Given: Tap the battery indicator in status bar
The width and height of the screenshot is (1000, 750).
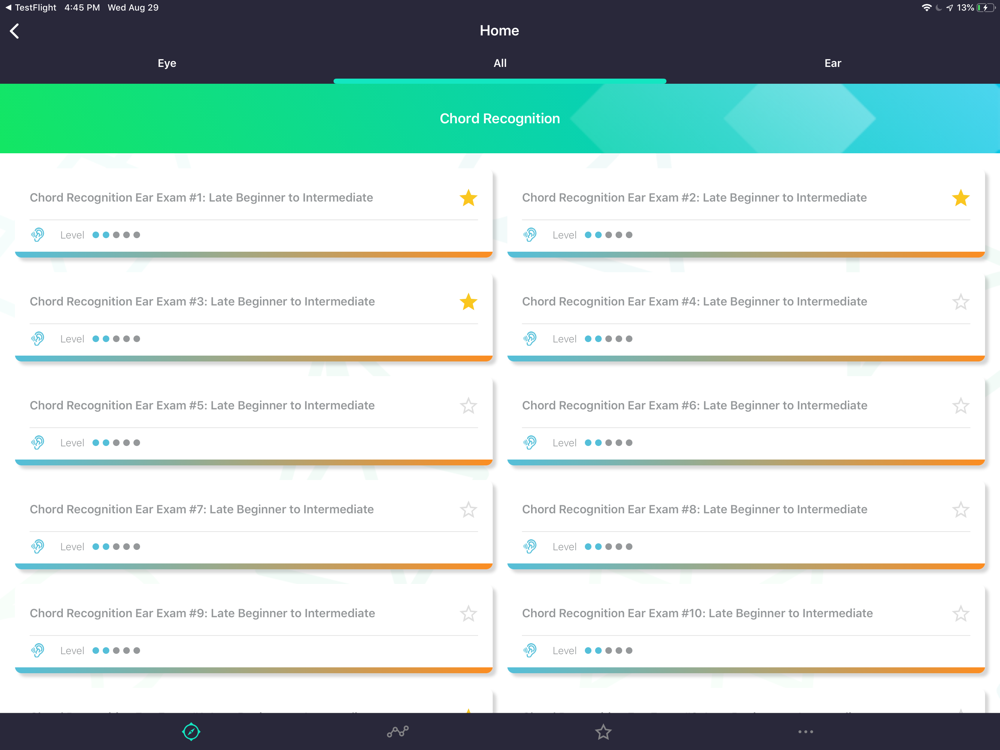Looking at the screenshot, I should pyautogui.click(x=985, y=8).
